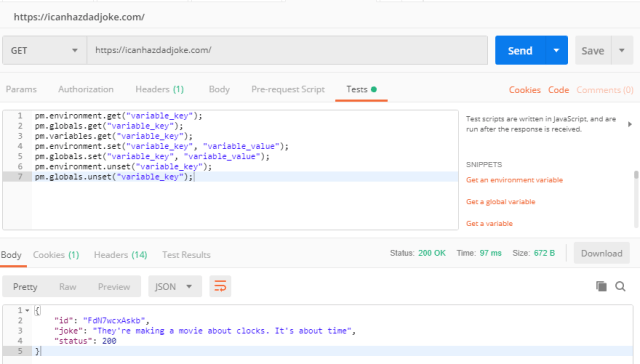The width and height of the screenshot is (640, 364).
Task: Insert 'Get a global variable' snippet
Action: (x=500, y=202)
